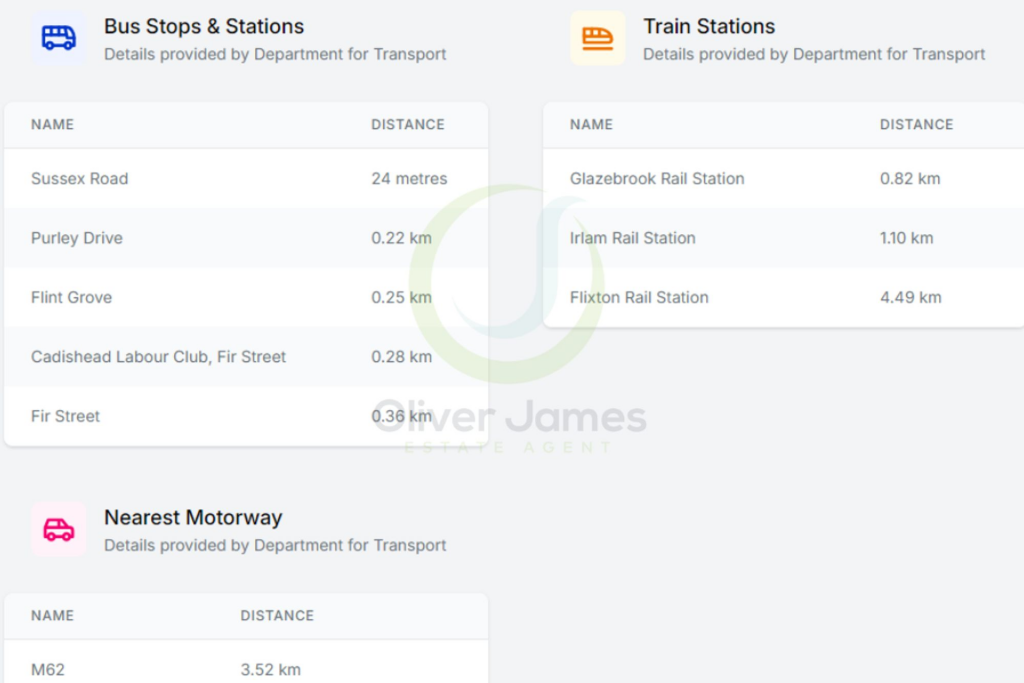Viewport: 1024px width, 683px height.
Task: Click the pink car motorway icon
Action: 58,530
